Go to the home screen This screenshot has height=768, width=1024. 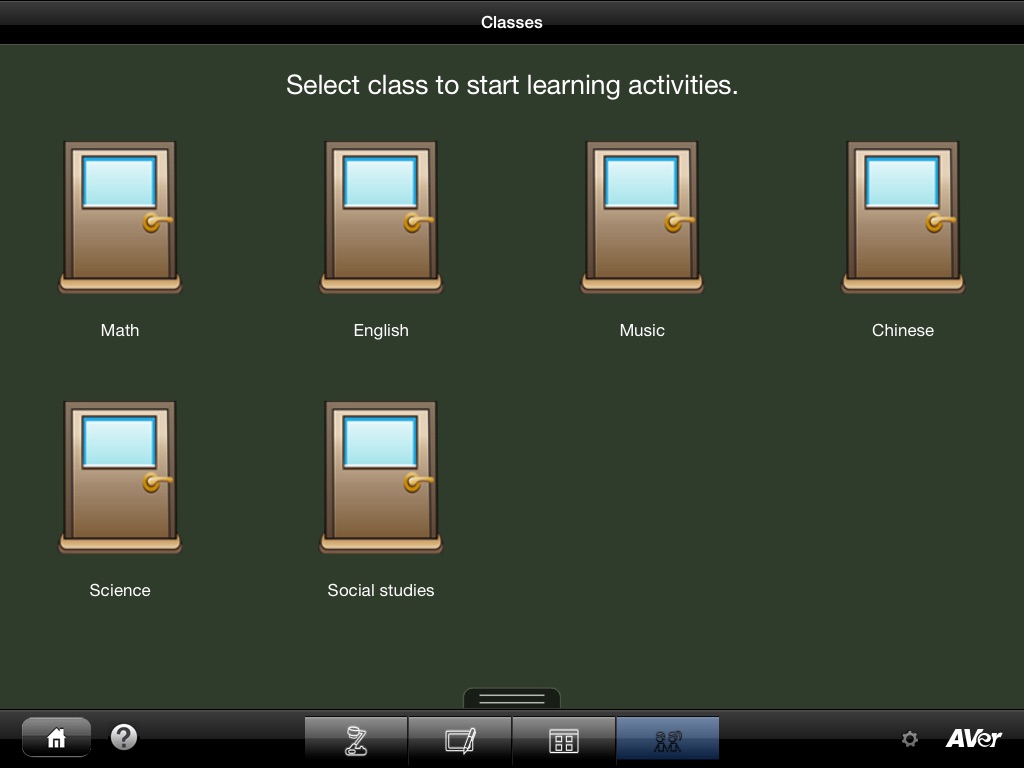click(x=56, y=737)
